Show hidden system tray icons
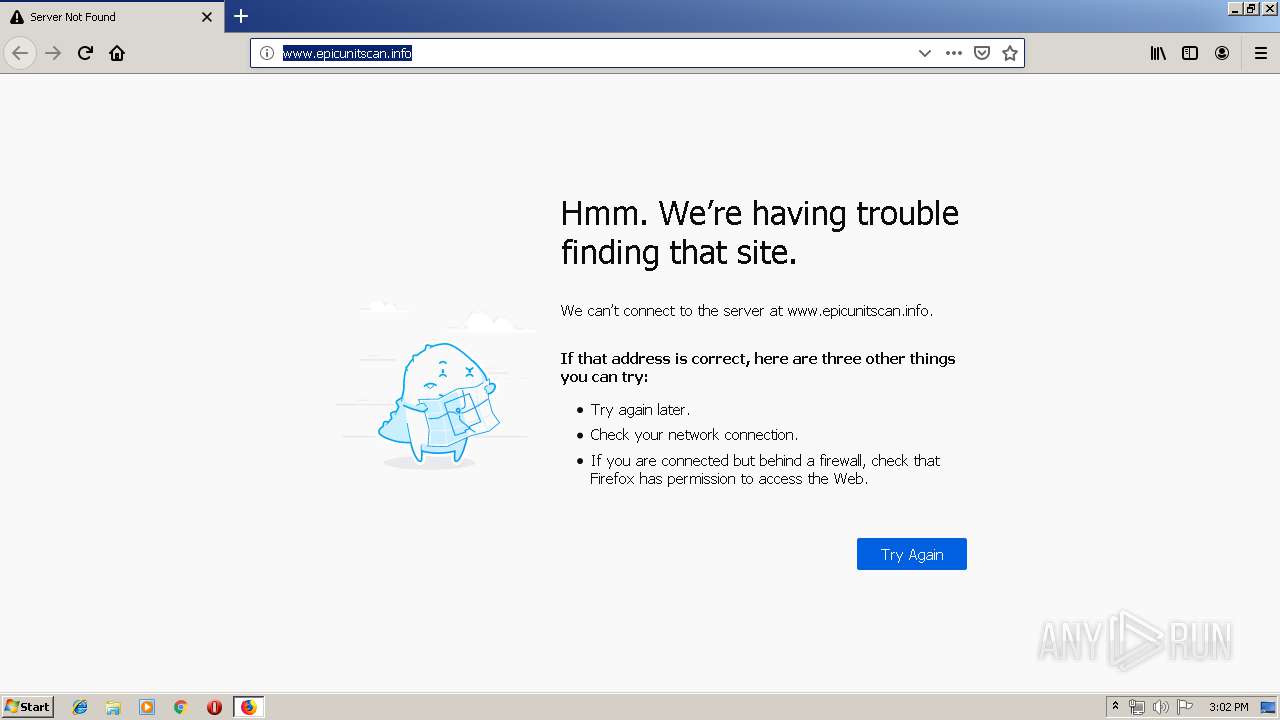 coord(1115,707)
